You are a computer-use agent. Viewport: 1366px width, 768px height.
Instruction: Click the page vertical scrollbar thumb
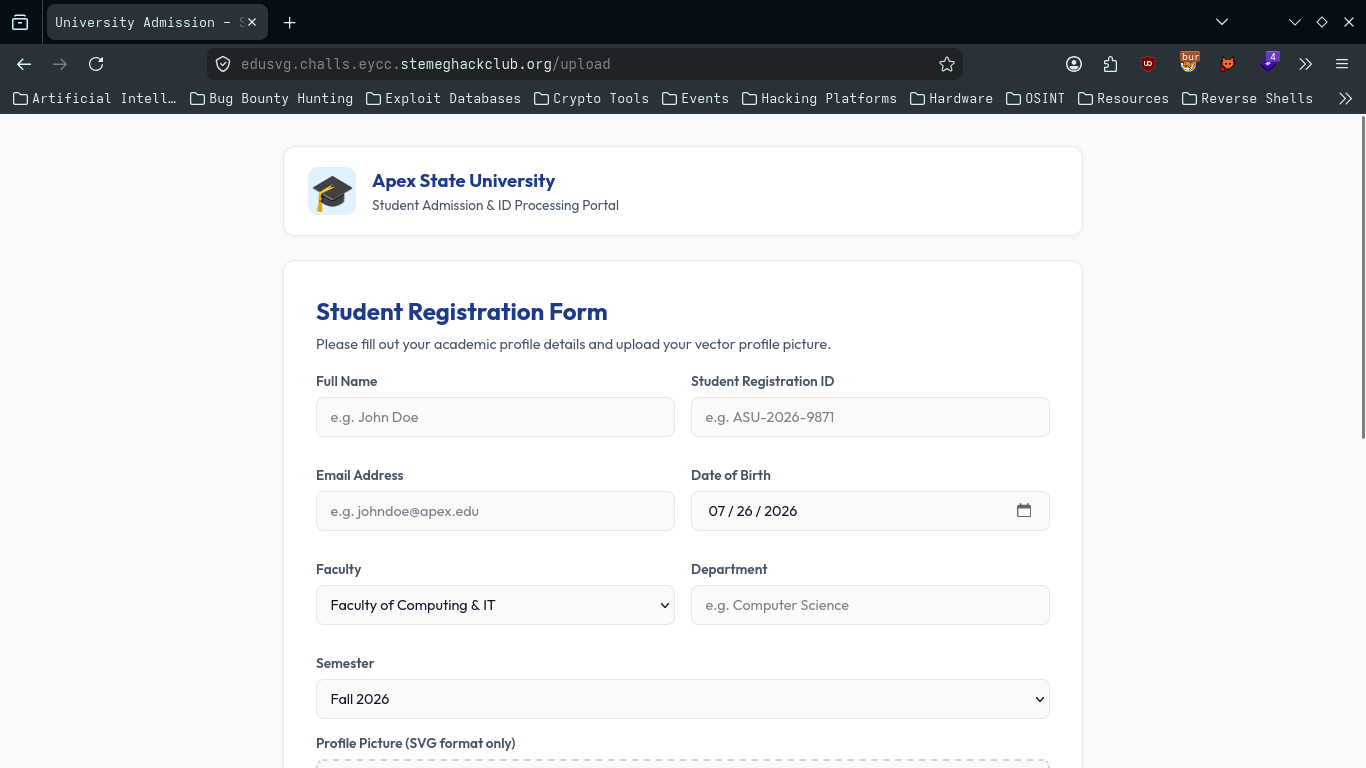[x=1362, y=277]
